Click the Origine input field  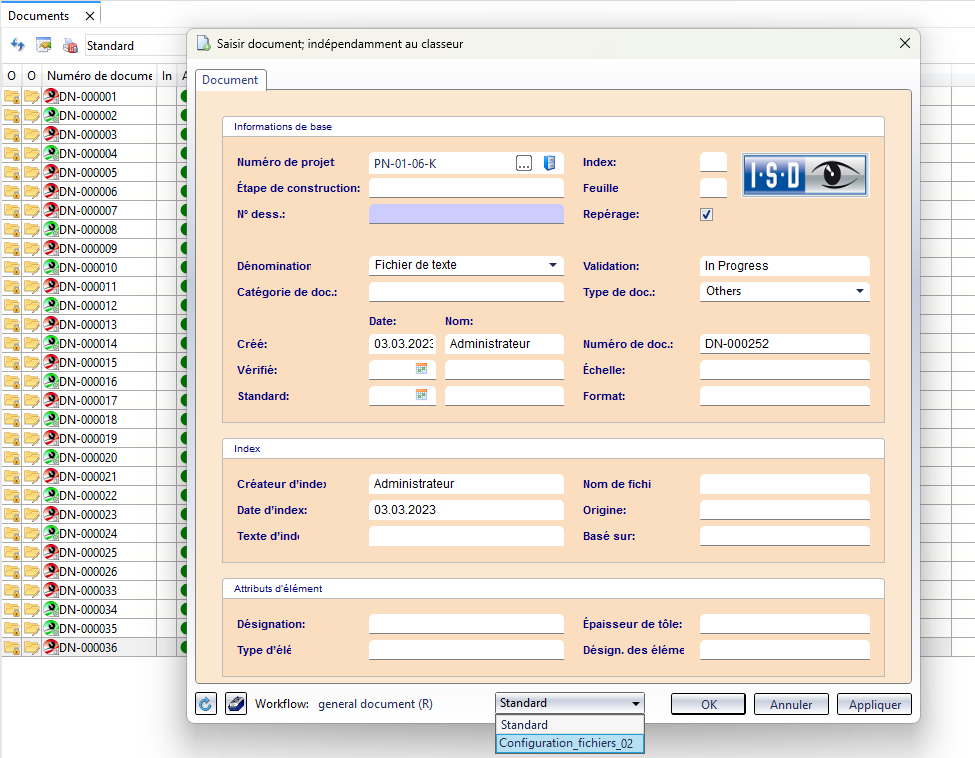pyautogui.click(x=785, y=510)
